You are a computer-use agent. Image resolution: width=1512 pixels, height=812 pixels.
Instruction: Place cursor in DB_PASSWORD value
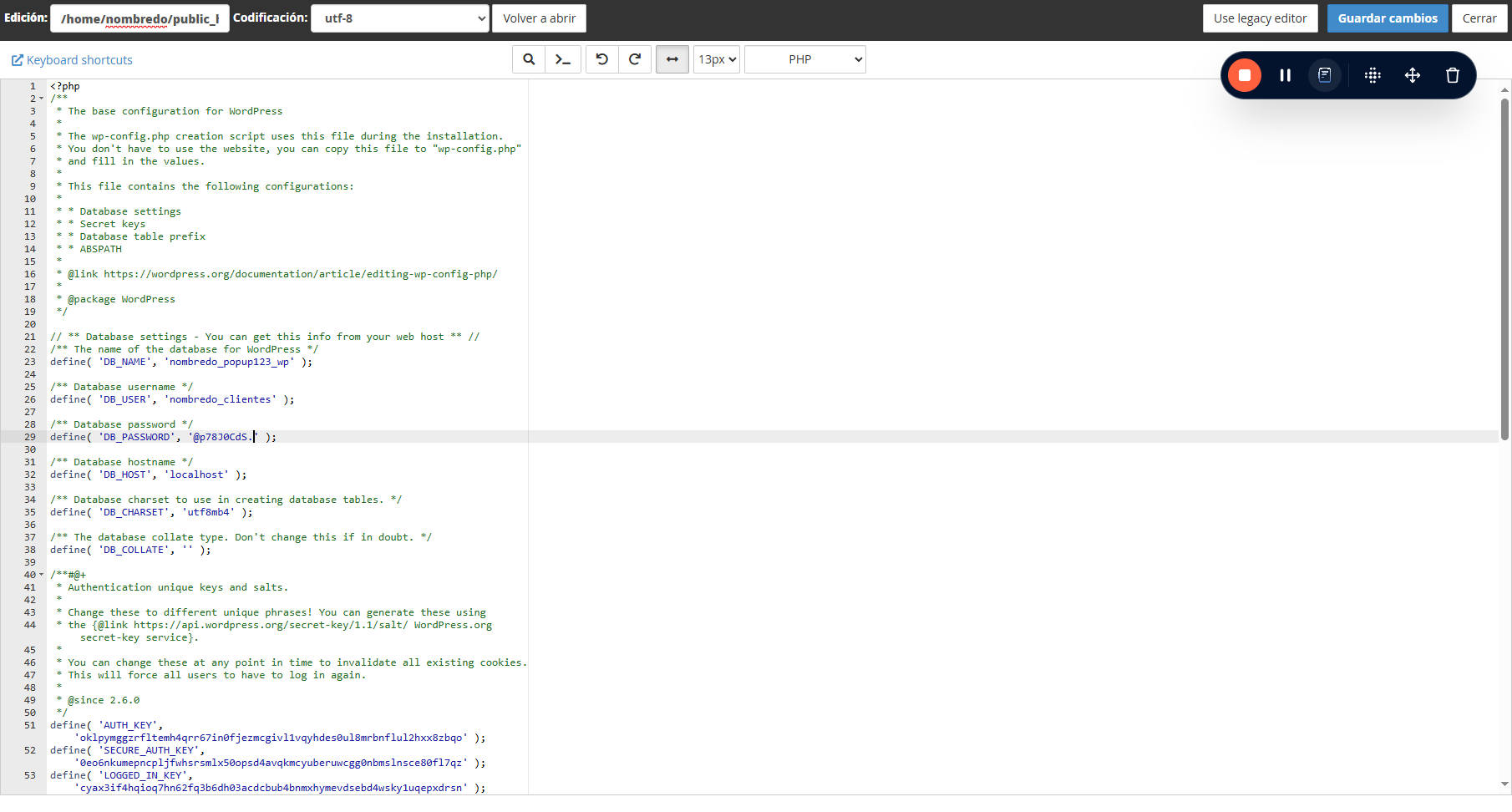tap(222, 437)
